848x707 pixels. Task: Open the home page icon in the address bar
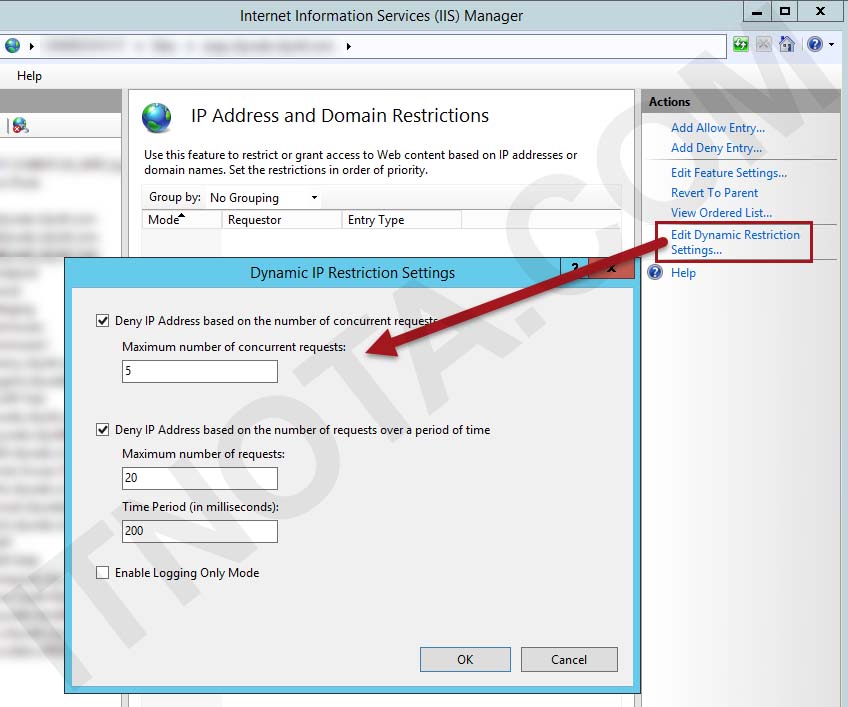[786, 45]
